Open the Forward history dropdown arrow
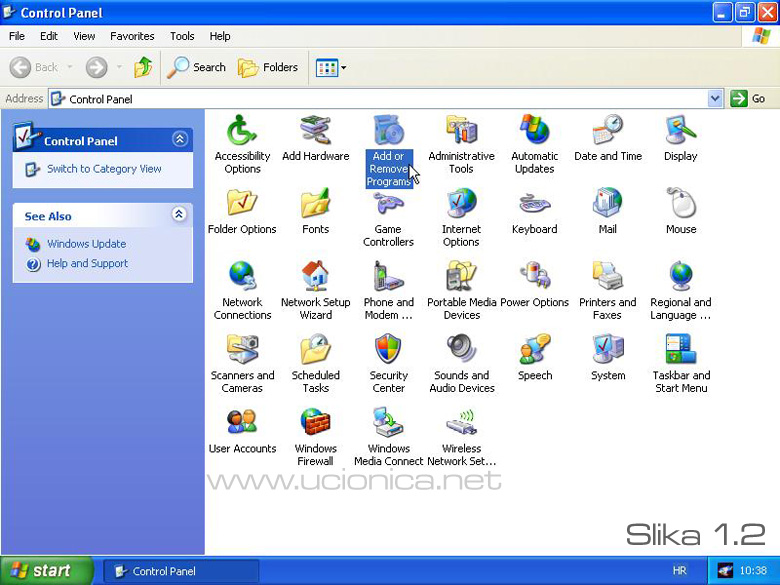This screenshot has width=780, height=585. coord(119,67)
